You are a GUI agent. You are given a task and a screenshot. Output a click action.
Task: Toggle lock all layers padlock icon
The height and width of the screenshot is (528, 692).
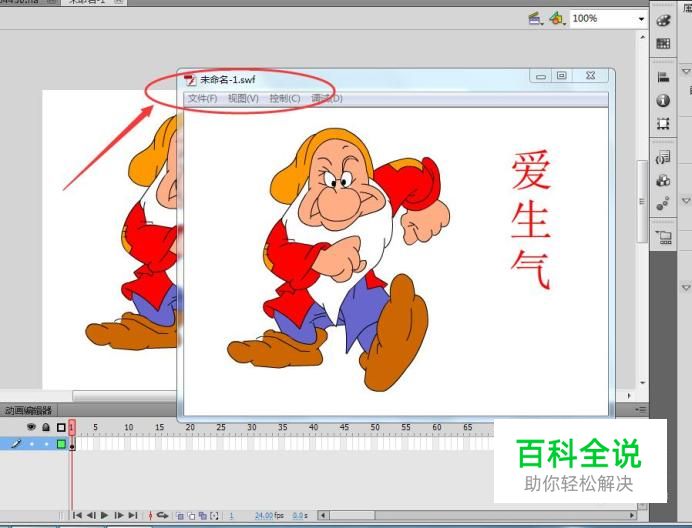[46, 427]
